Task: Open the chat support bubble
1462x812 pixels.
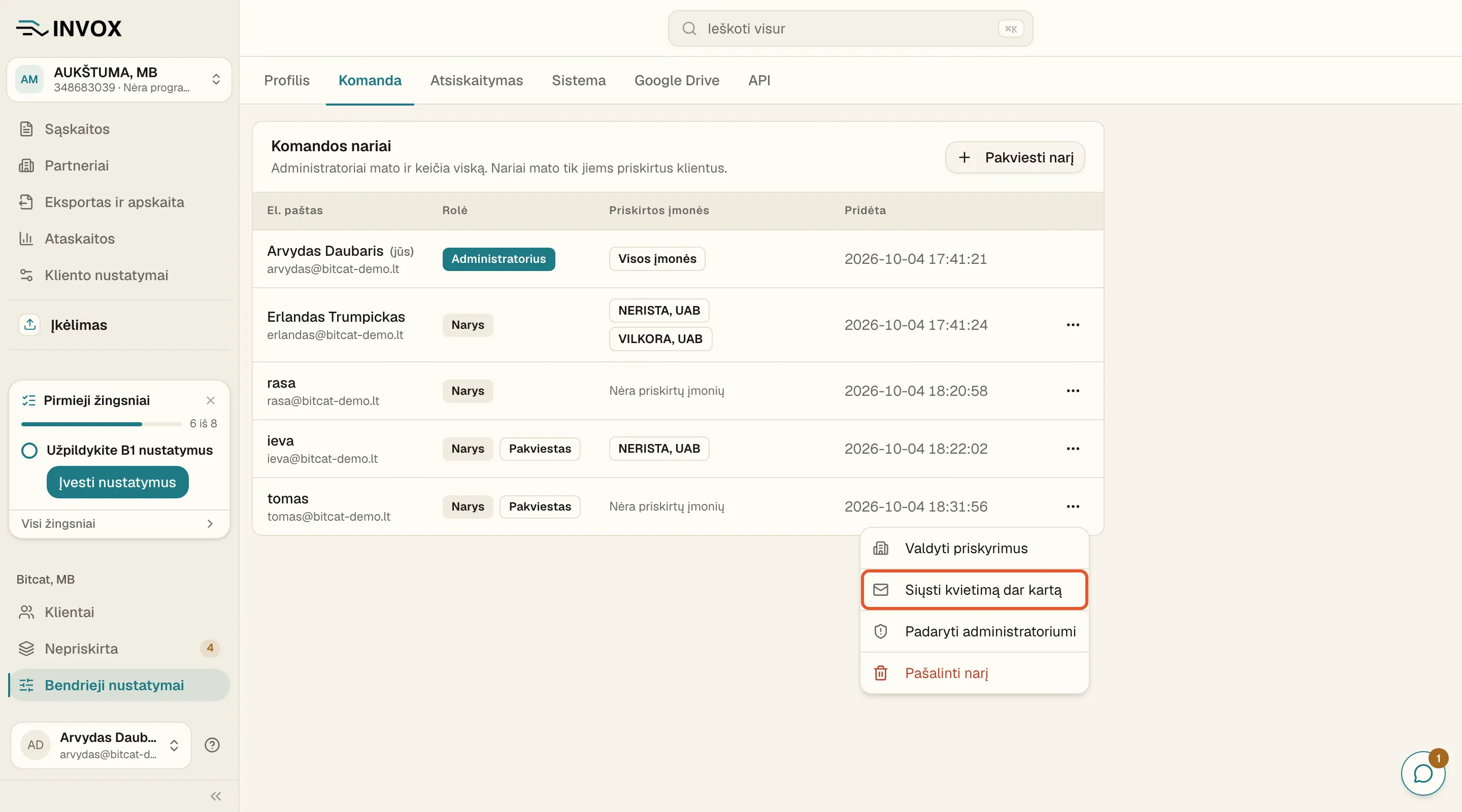Action: point(1423,773)
